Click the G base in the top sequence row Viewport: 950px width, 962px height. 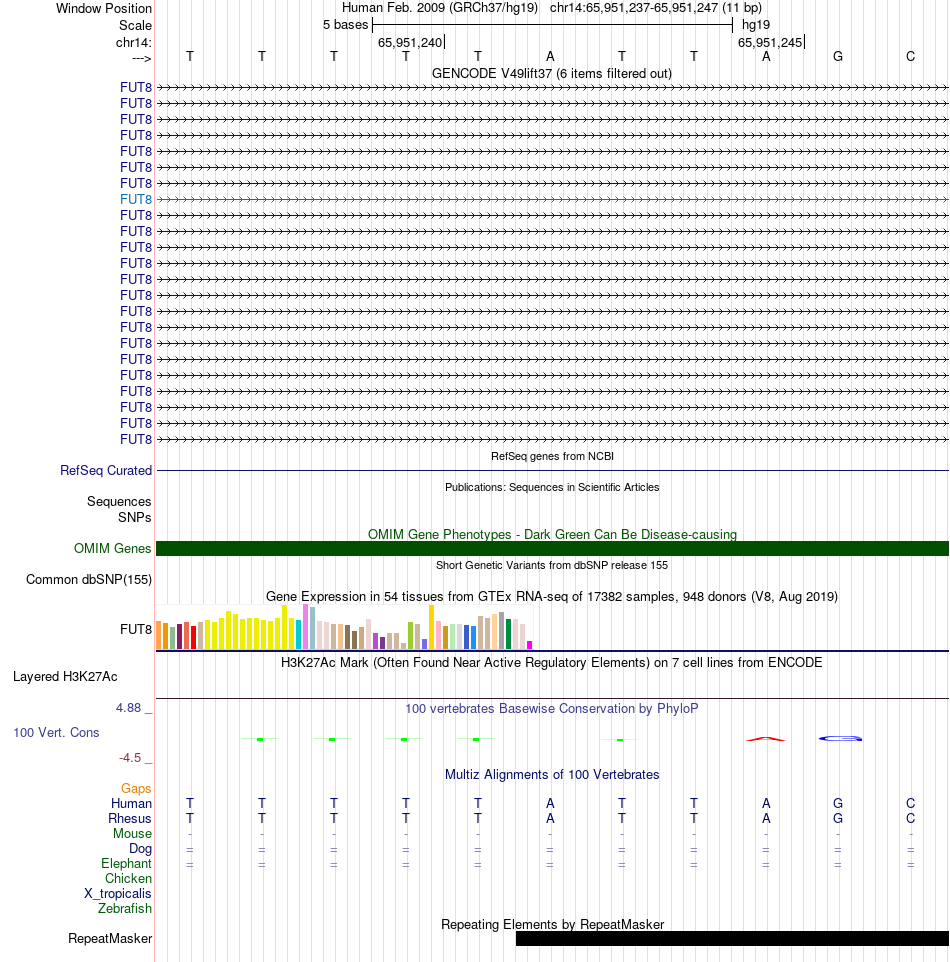[838, 56]
